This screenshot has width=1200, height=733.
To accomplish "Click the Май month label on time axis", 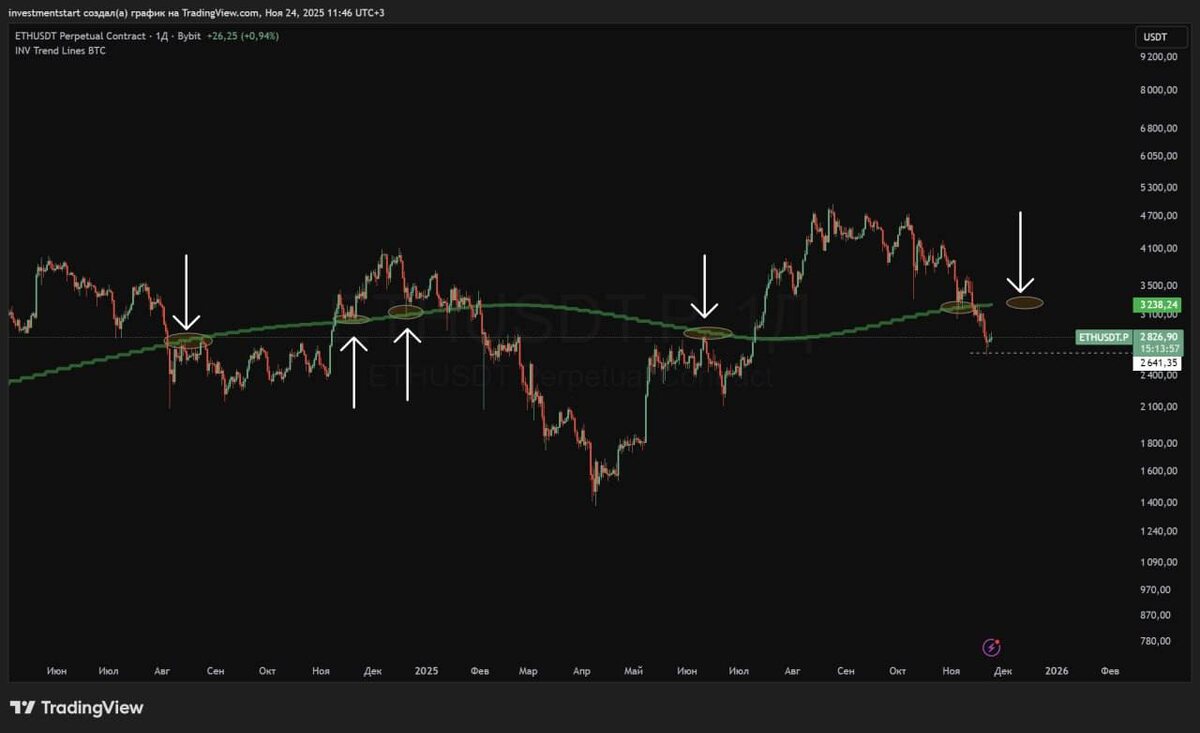I will click(631, 672).
